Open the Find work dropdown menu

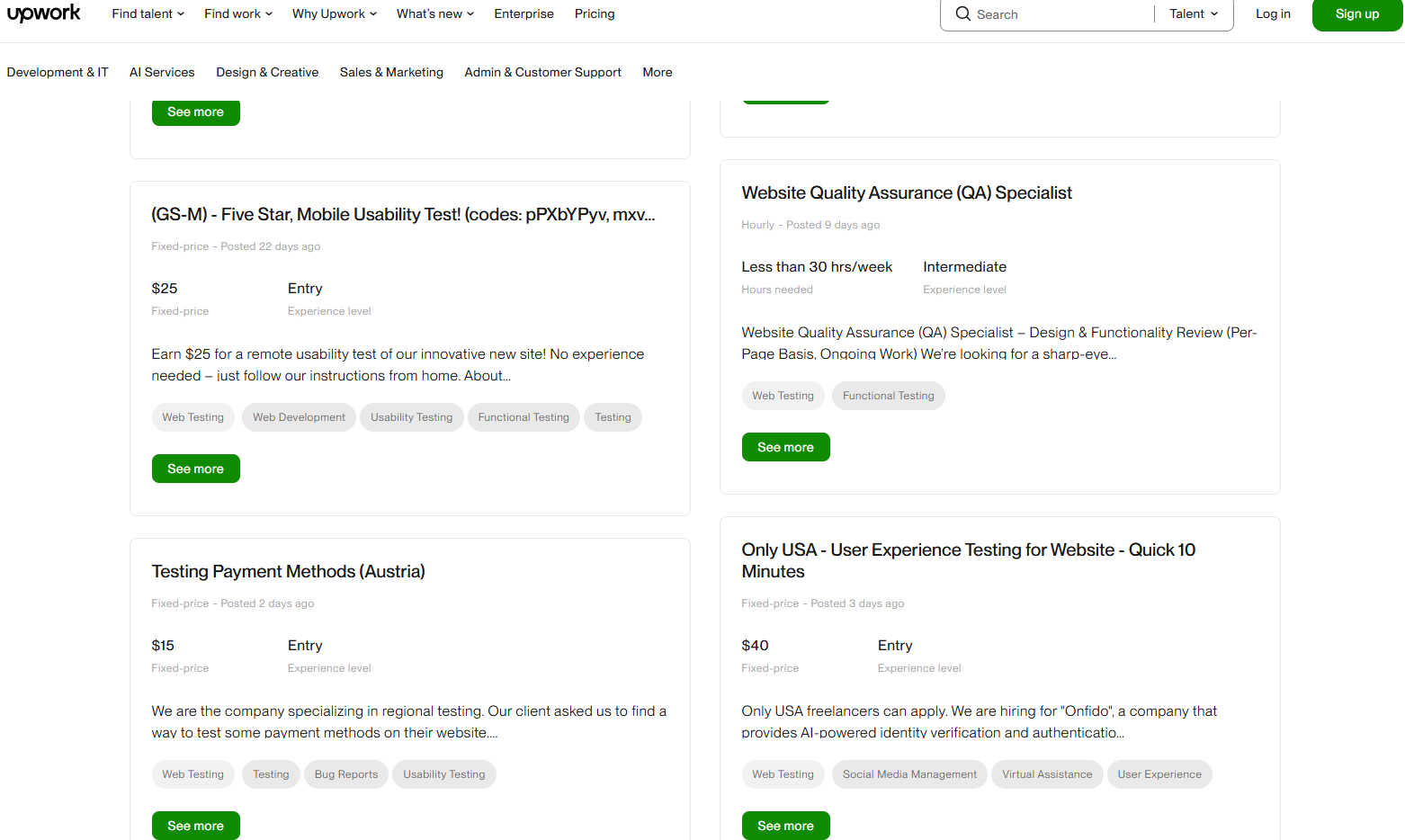(x=237, y=14)
